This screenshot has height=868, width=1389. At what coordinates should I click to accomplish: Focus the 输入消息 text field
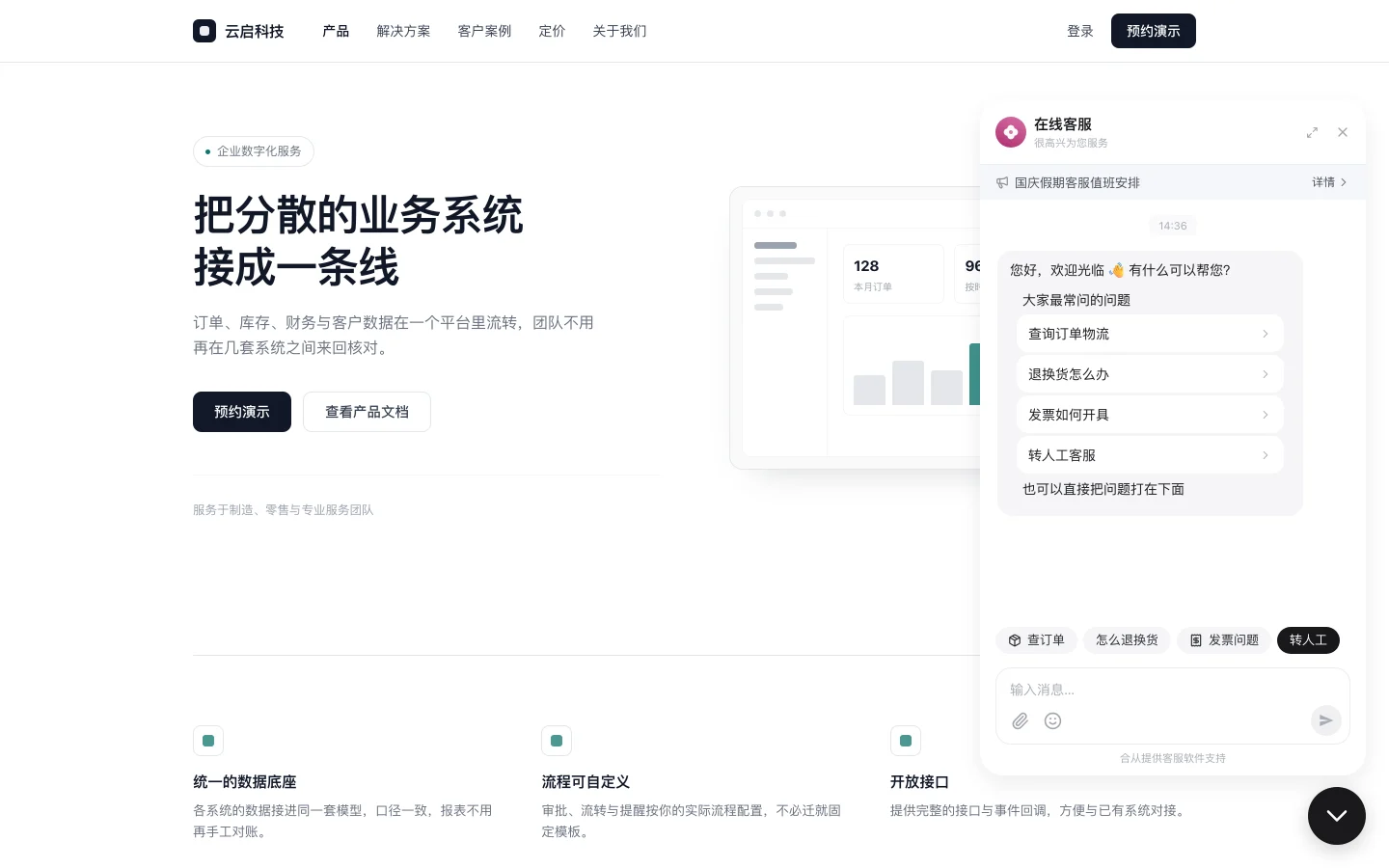[x=1172, y=690]
